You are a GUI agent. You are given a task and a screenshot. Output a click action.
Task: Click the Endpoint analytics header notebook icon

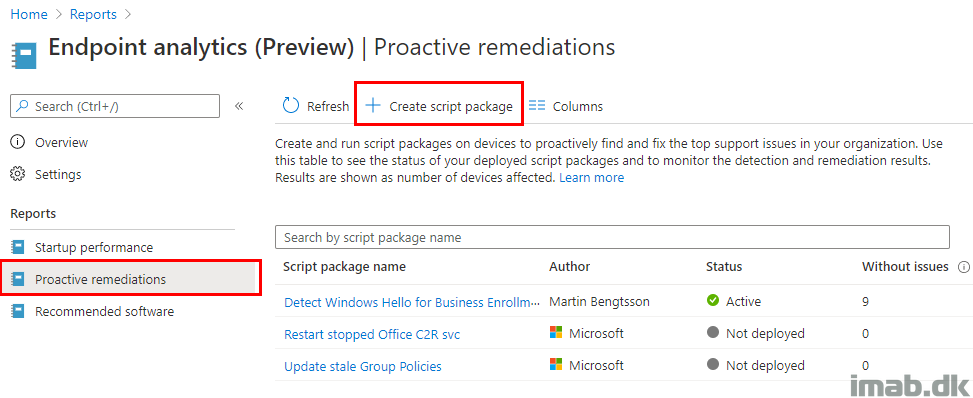[24, 56]
